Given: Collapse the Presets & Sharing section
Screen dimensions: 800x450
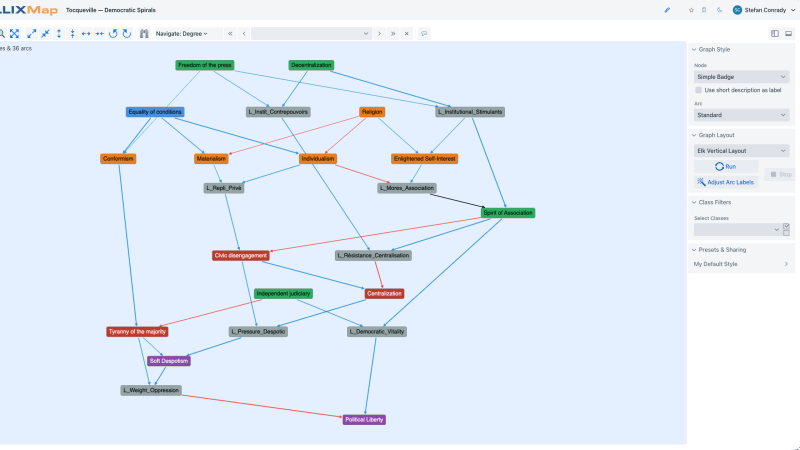Looking at the screenshot, I should pyautogui.click(x=718, y=250).
